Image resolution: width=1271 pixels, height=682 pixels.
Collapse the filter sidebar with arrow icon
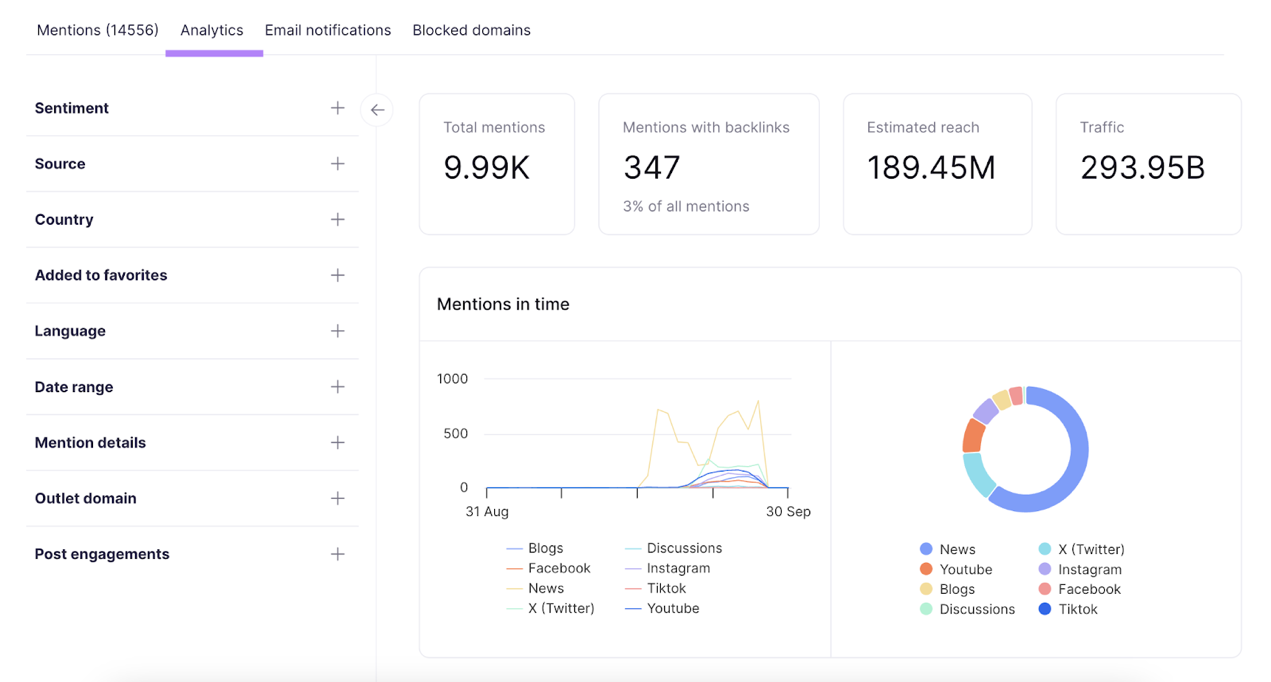tap(377, 110)
